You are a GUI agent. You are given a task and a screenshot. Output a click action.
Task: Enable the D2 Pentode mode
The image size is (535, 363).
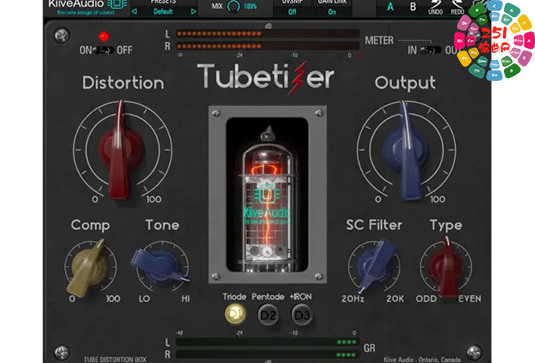pos(268,315)
